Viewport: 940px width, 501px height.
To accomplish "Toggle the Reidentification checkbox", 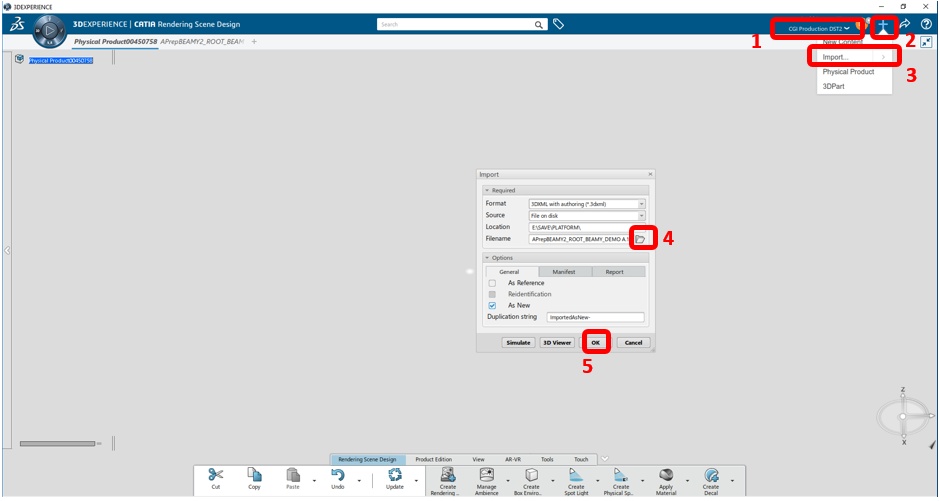I will [x=492, y=294].
